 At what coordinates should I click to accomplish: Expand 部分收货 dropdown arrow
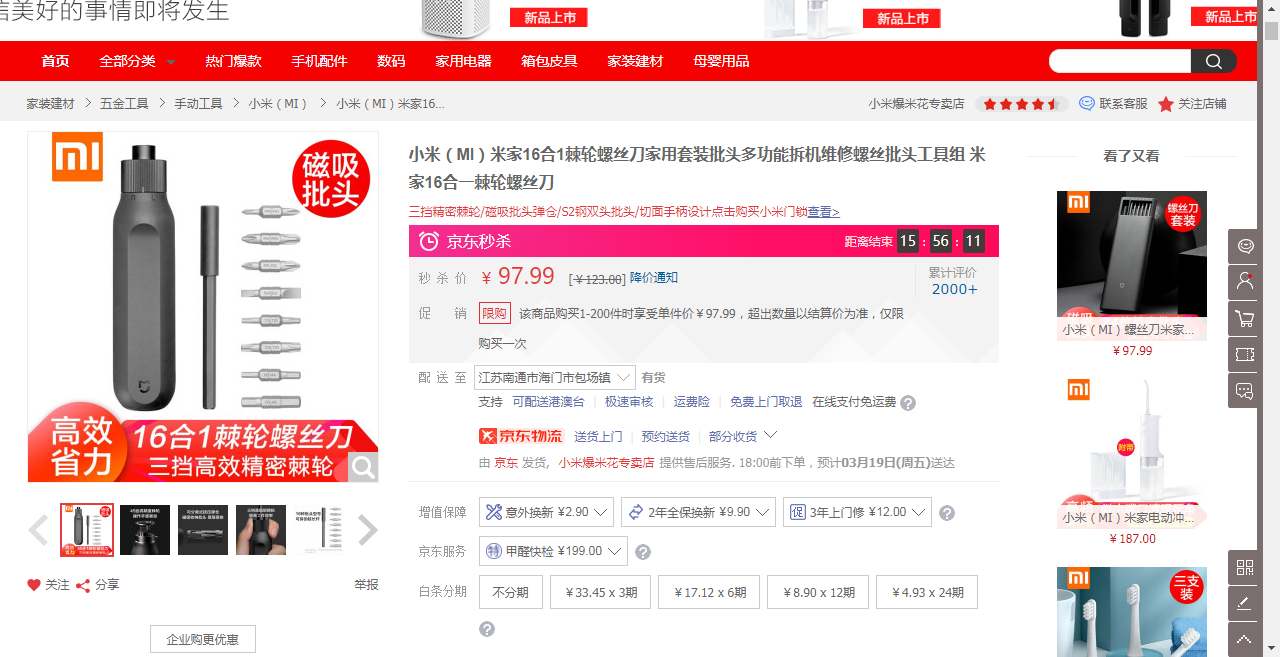(x=770, y=435)
